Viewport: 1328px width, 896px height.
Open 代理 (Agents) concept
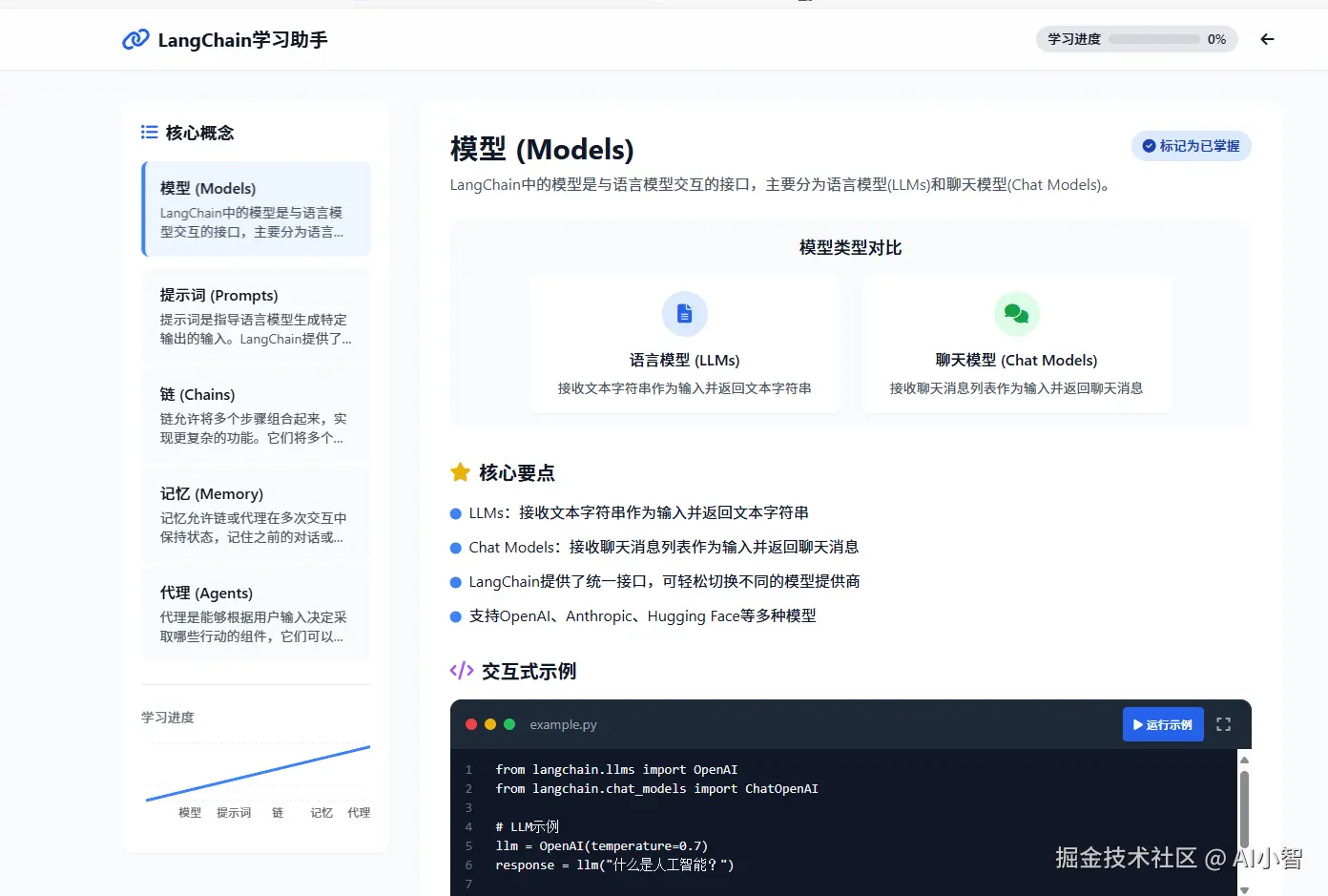(256, 615)
